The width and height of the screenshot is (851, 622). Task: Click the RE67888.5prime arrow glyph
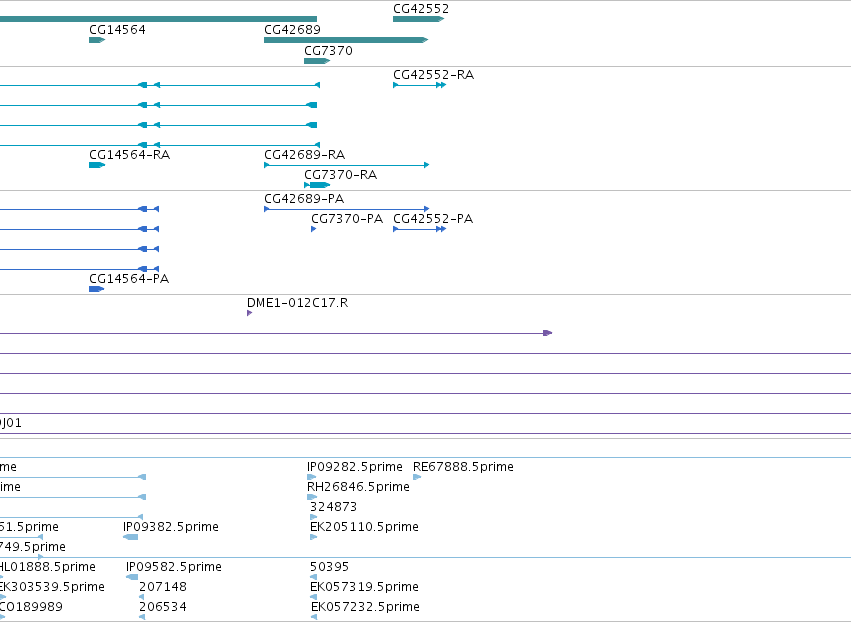click(417, 477)
